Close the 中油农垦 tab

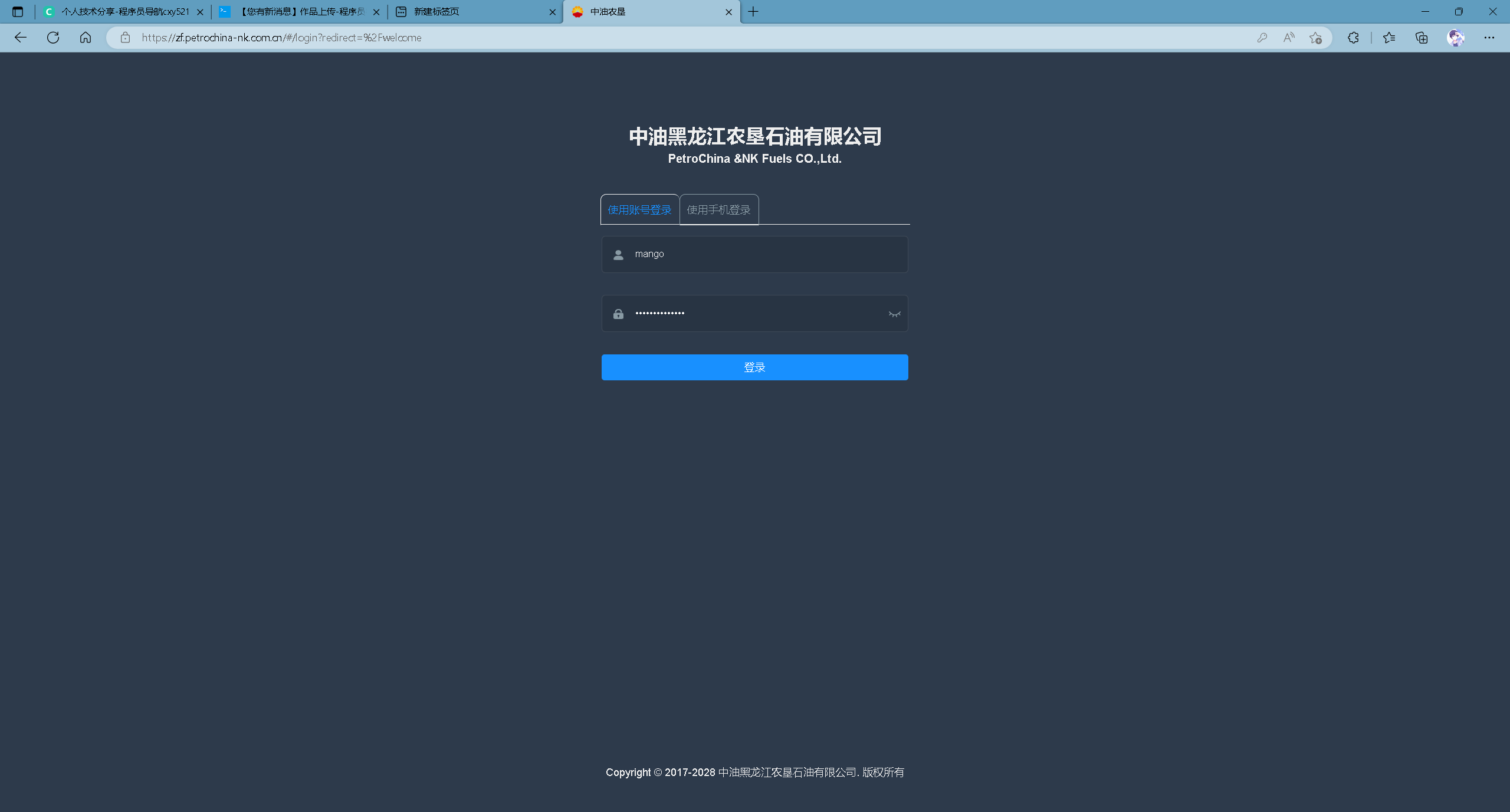728,12
